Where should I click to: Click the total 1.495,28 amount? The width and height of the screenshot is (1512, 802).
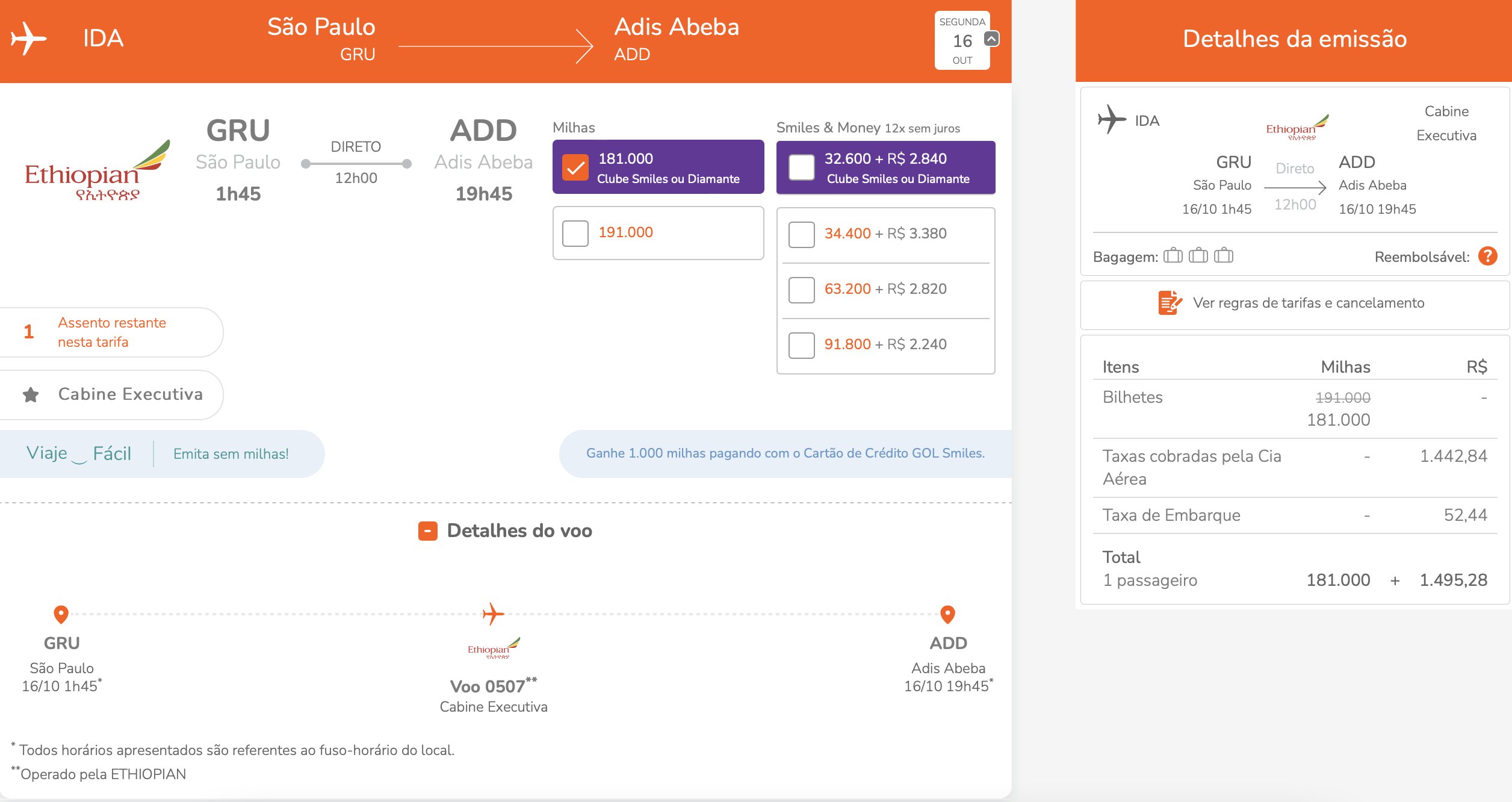point(1454,580)
